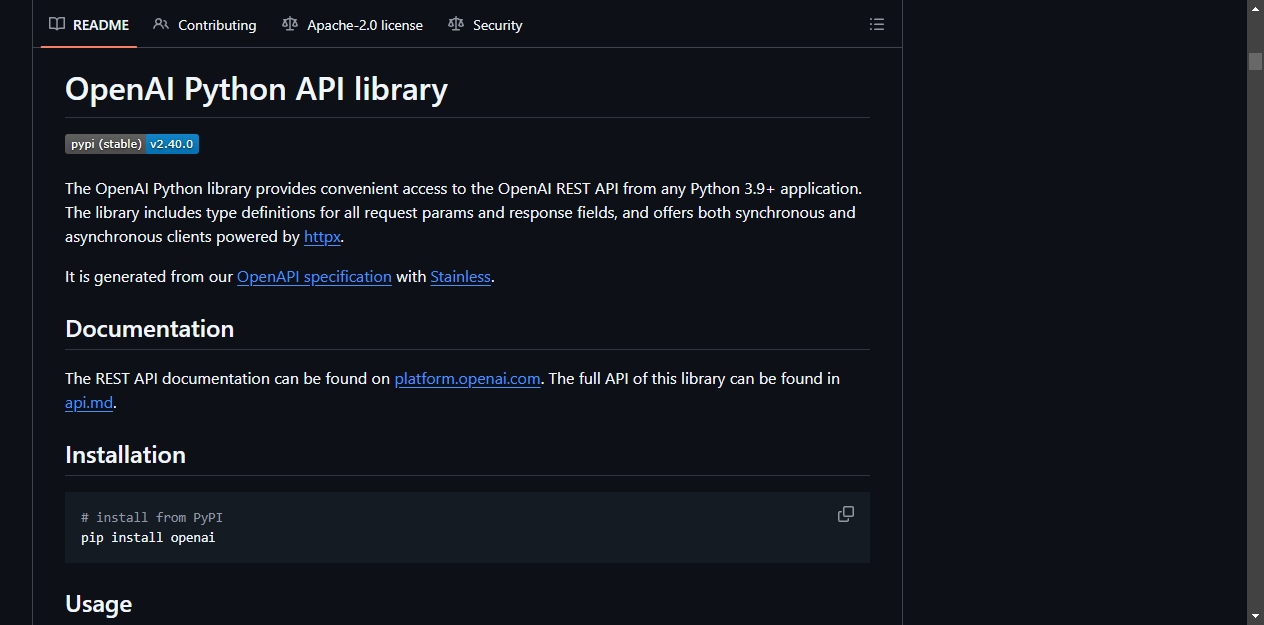
Task: Click the 'Installation' heading
Action: [125, 455]
